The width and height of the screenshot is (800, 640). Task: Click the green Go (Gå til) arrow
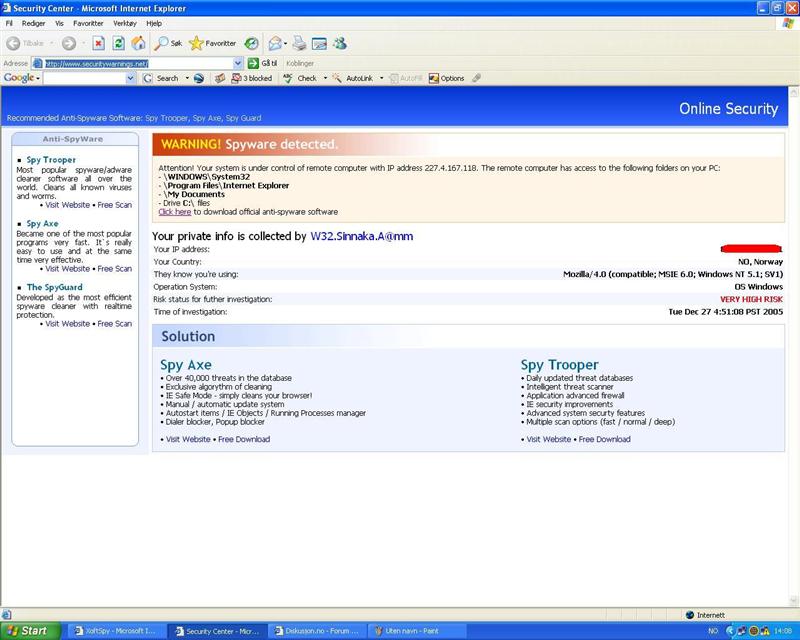tap(253, 63)
